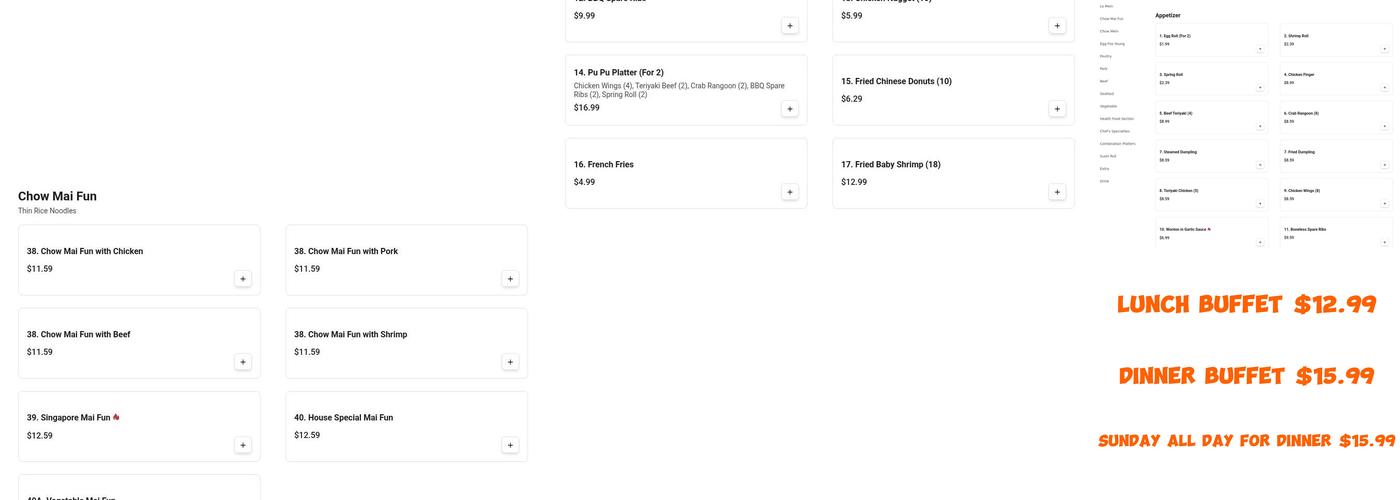The image size is (1400, 500).
Task: Add 16. French Fries to cart
Action: coord(790,192)
